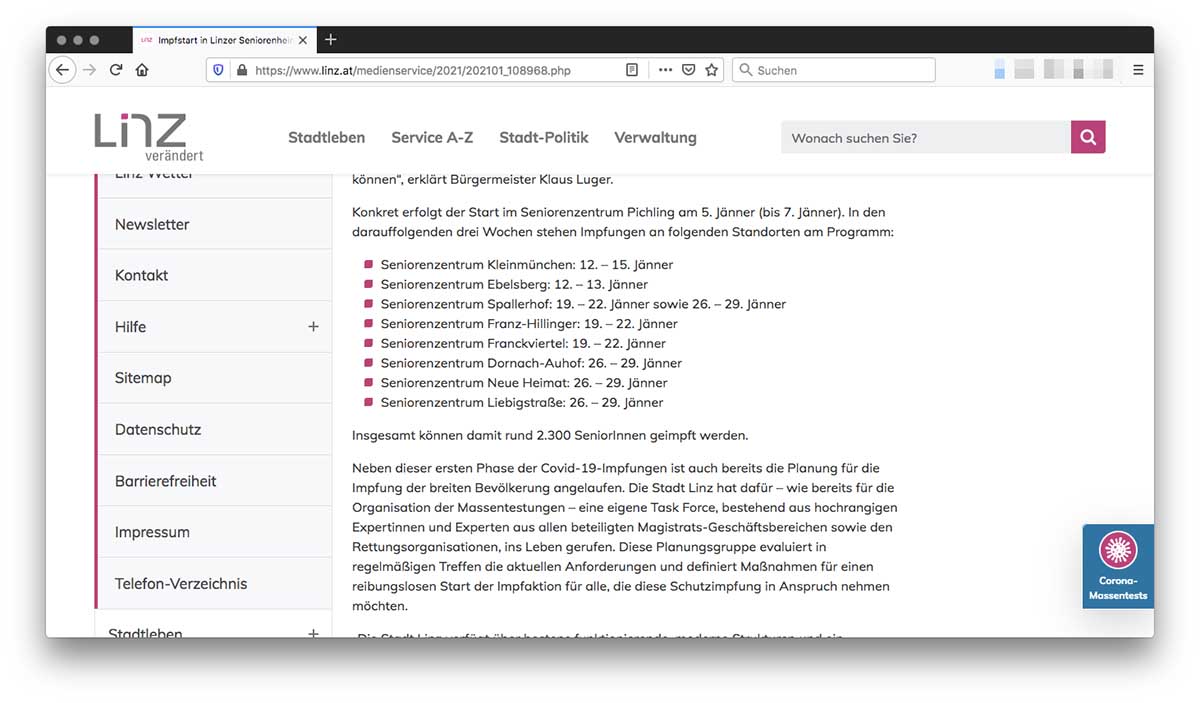Click the 'Wonach suchen Sie?' search field

pos(925,138)
